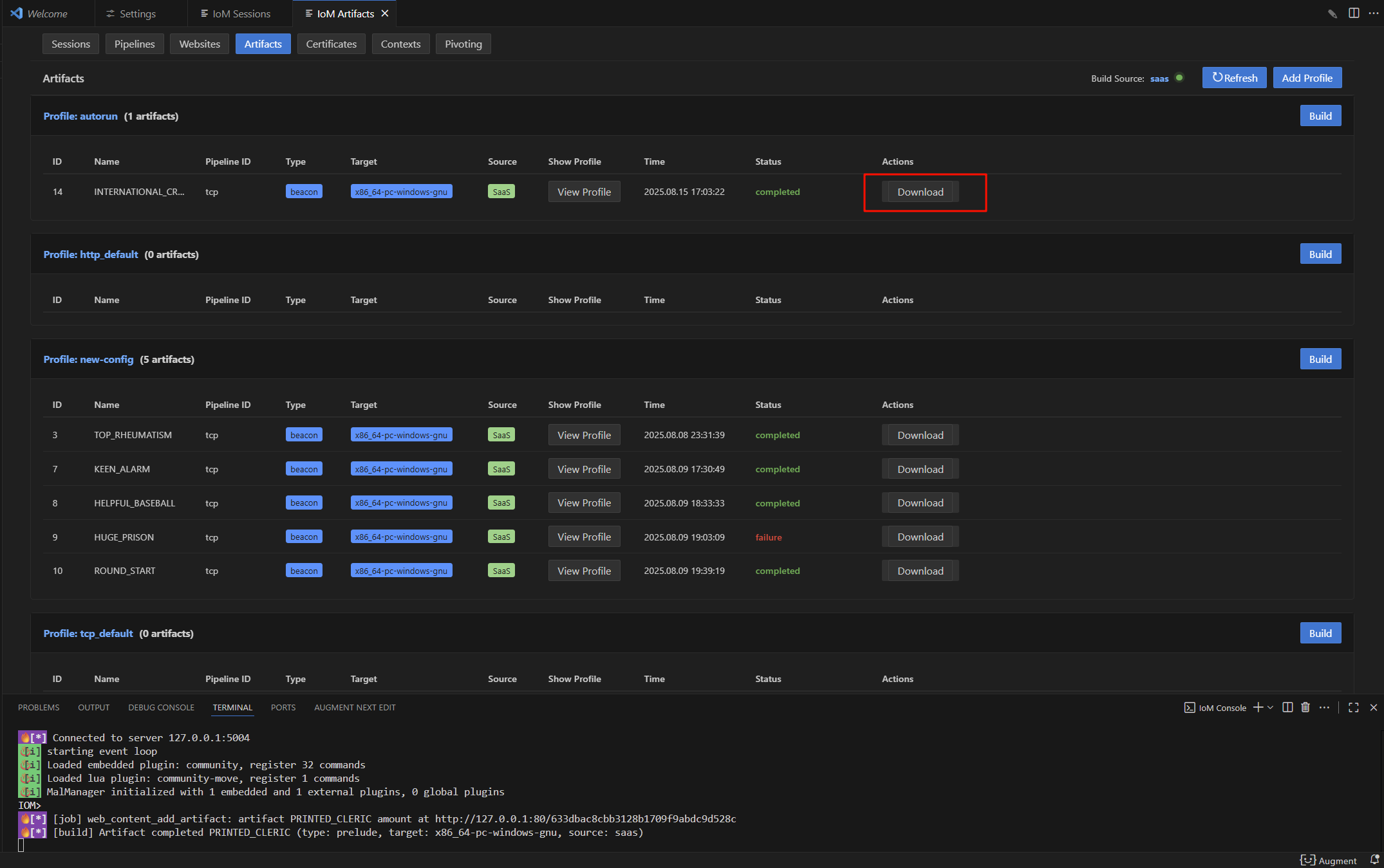Download the KEEN_ALARM artifact

(x=921, y=469)
